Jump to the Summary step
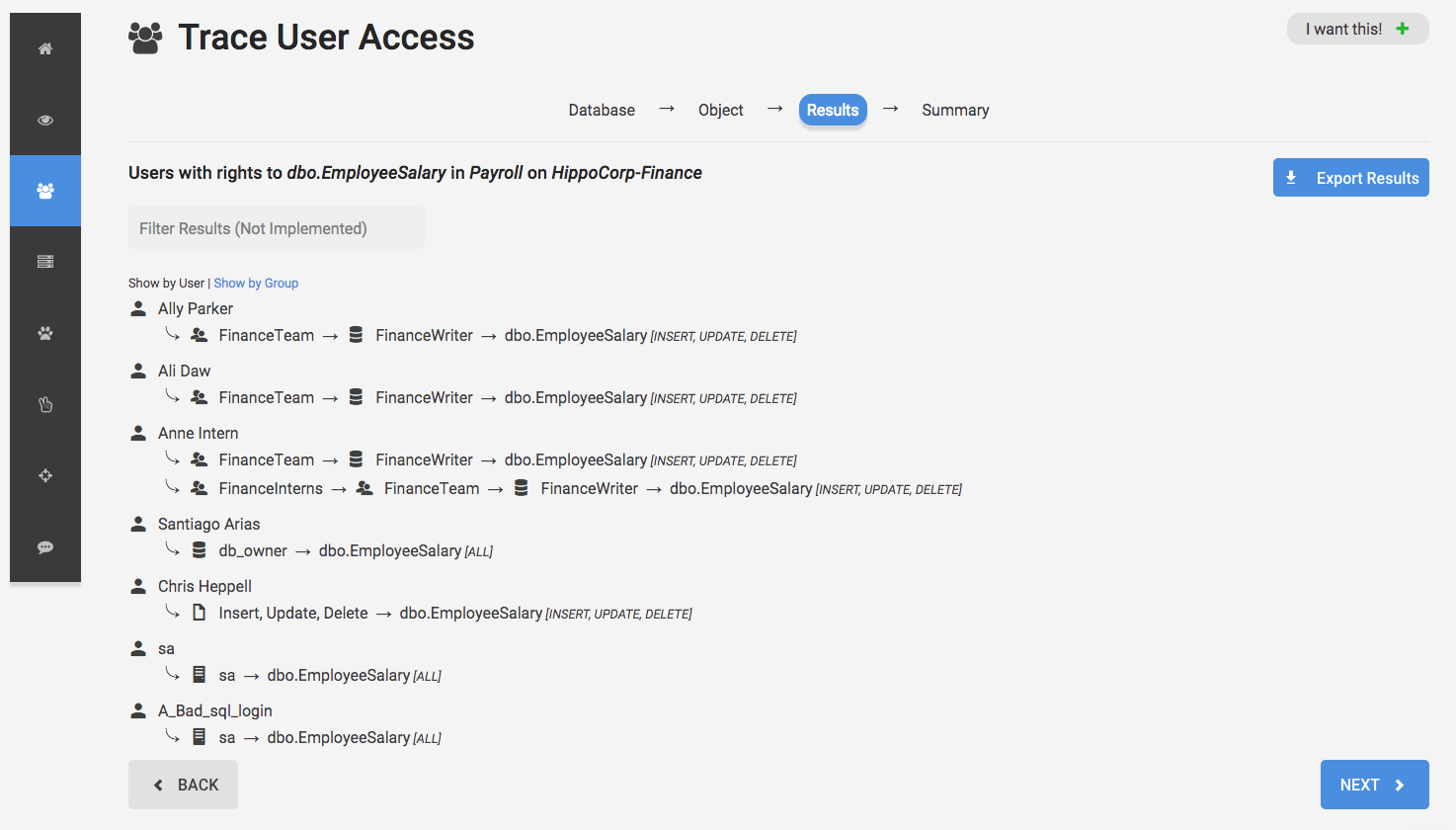Image resolution: width=1456 pixels, height=830 pixels. 955,110
